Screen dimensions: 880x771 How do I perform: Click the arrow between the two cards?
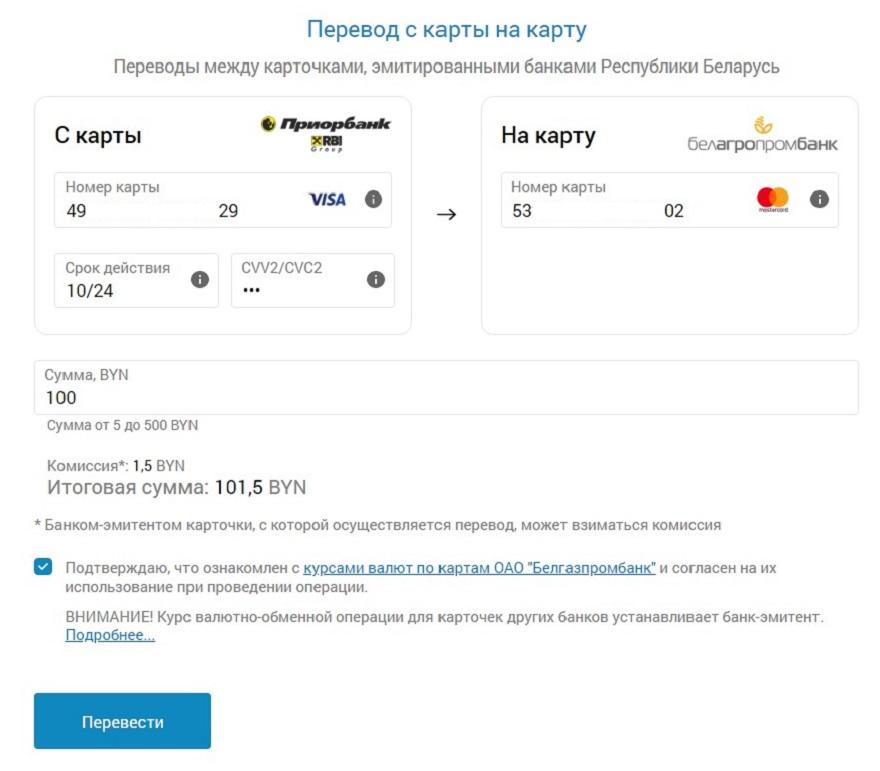coord(446,214)
